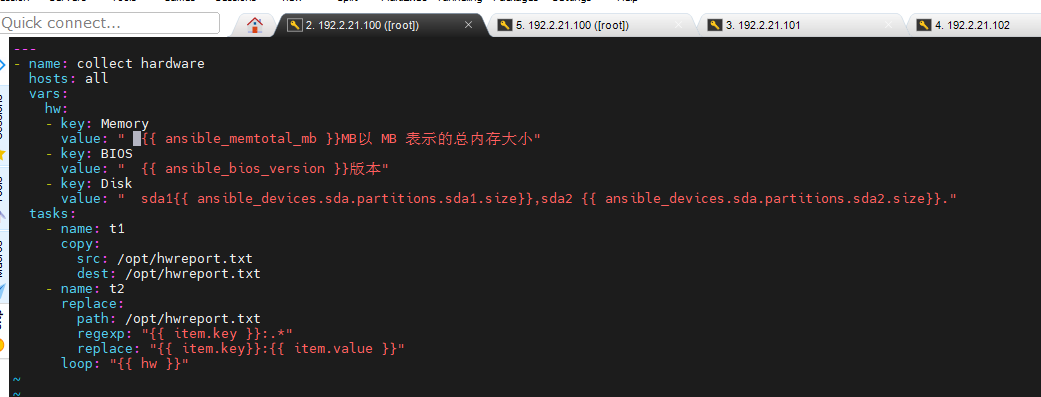
Task: Collapse sidebar using blue chevron arrow
Action: click(x=2, y=65)
